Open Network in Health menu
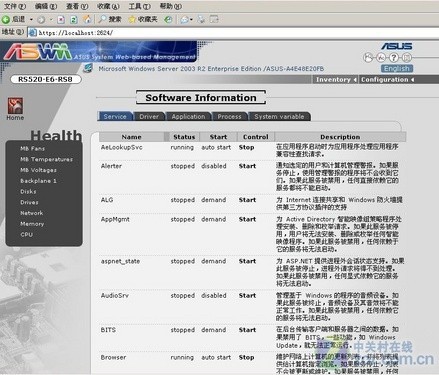Screen dimensions: 439x375 [31, 213]
